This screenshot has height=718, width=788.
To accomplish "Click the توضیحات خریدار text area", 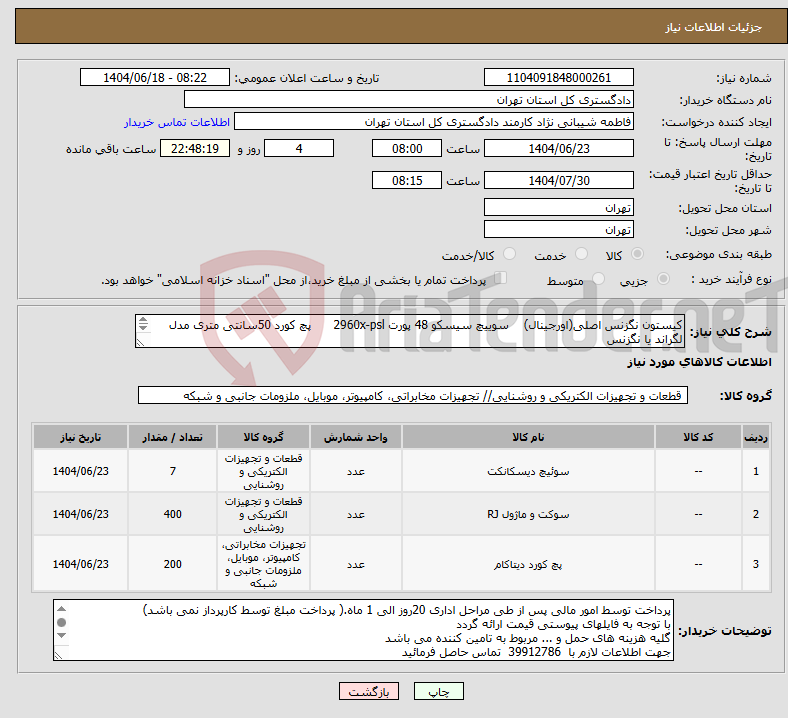I will pyautogui.click(x=363, y=630).
